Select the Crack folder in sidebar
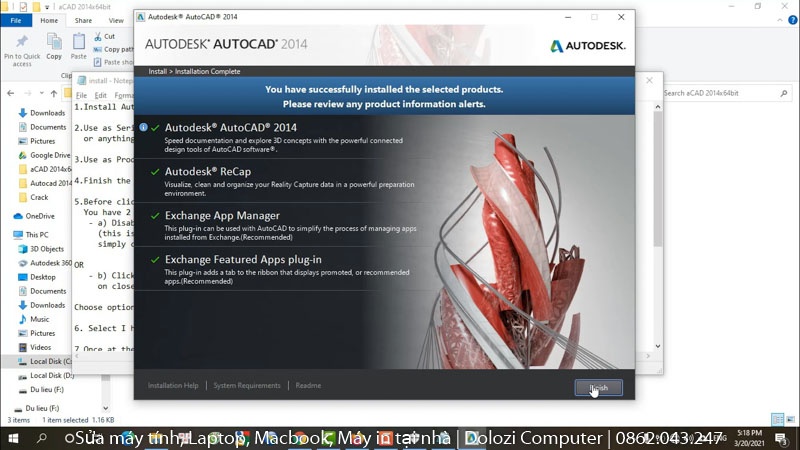This screenshot has width=800, height=450. pos(39,197)
